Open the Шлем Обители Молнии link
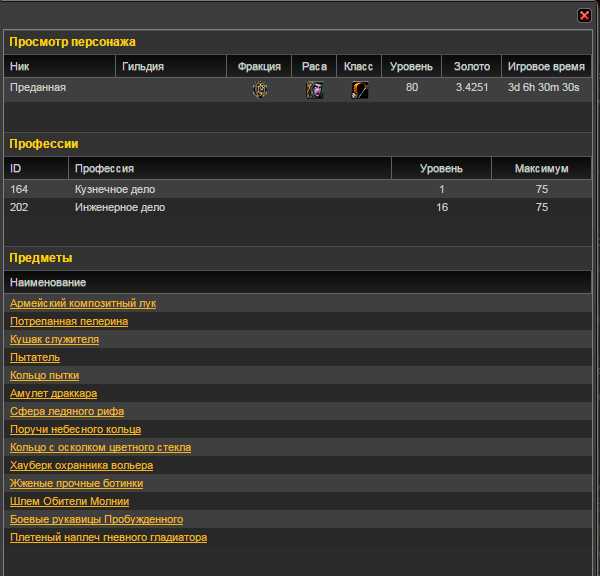This screenshot has height=576, width=600. [69, 501]
